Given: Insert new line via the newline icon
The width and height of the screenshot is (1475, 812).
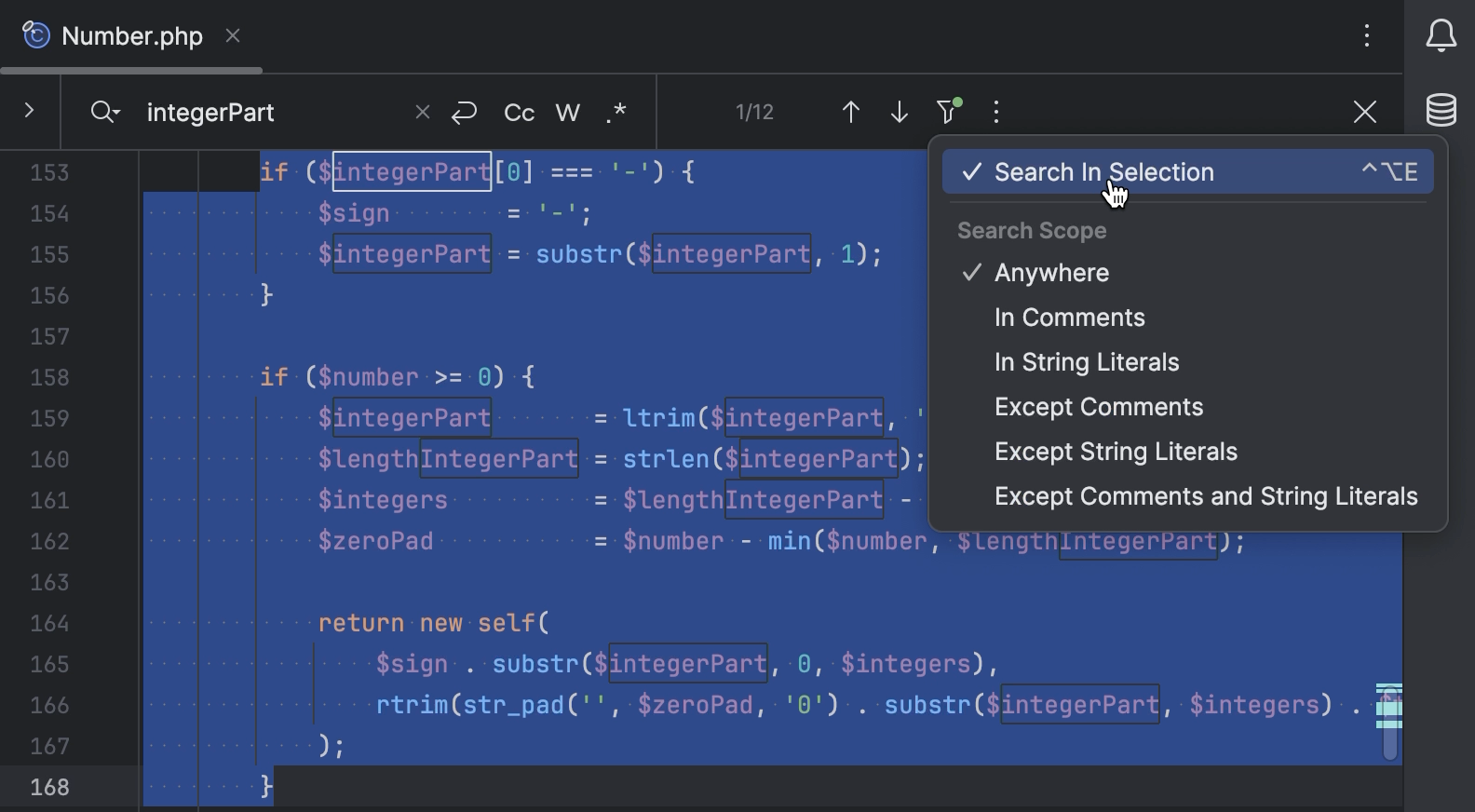Looking at the screenshot, I should 464,113.
